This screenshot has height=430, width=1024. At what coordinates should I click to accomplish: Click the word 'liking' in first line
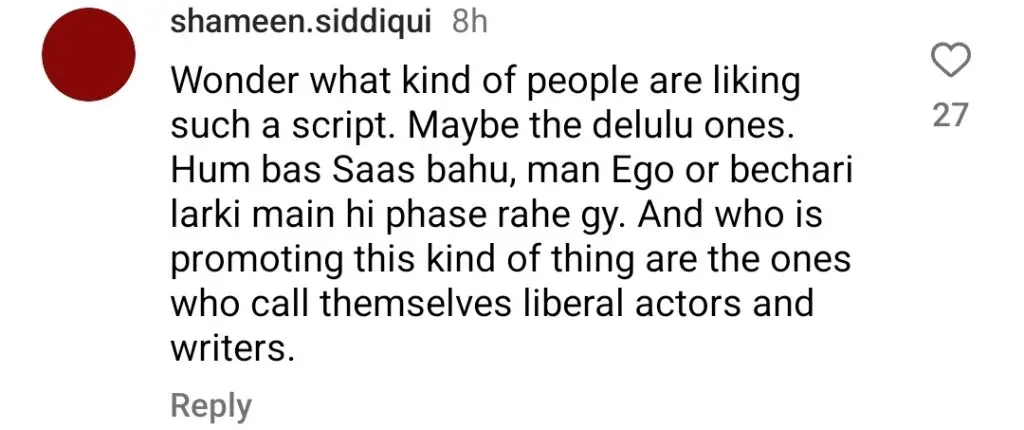coord(753,84)
